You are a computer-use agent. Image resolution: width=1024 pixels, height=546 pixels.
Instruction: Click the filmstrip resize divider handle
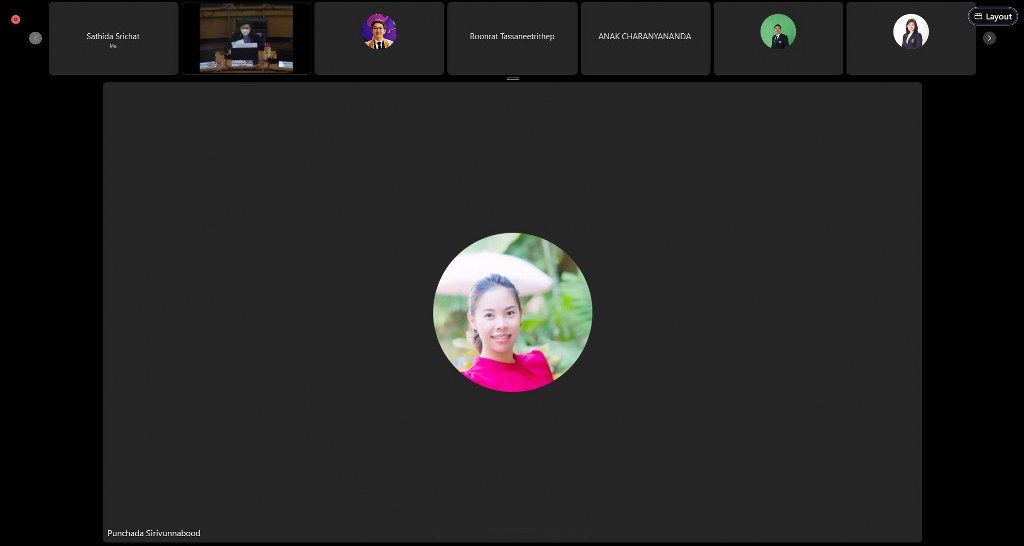513,78
